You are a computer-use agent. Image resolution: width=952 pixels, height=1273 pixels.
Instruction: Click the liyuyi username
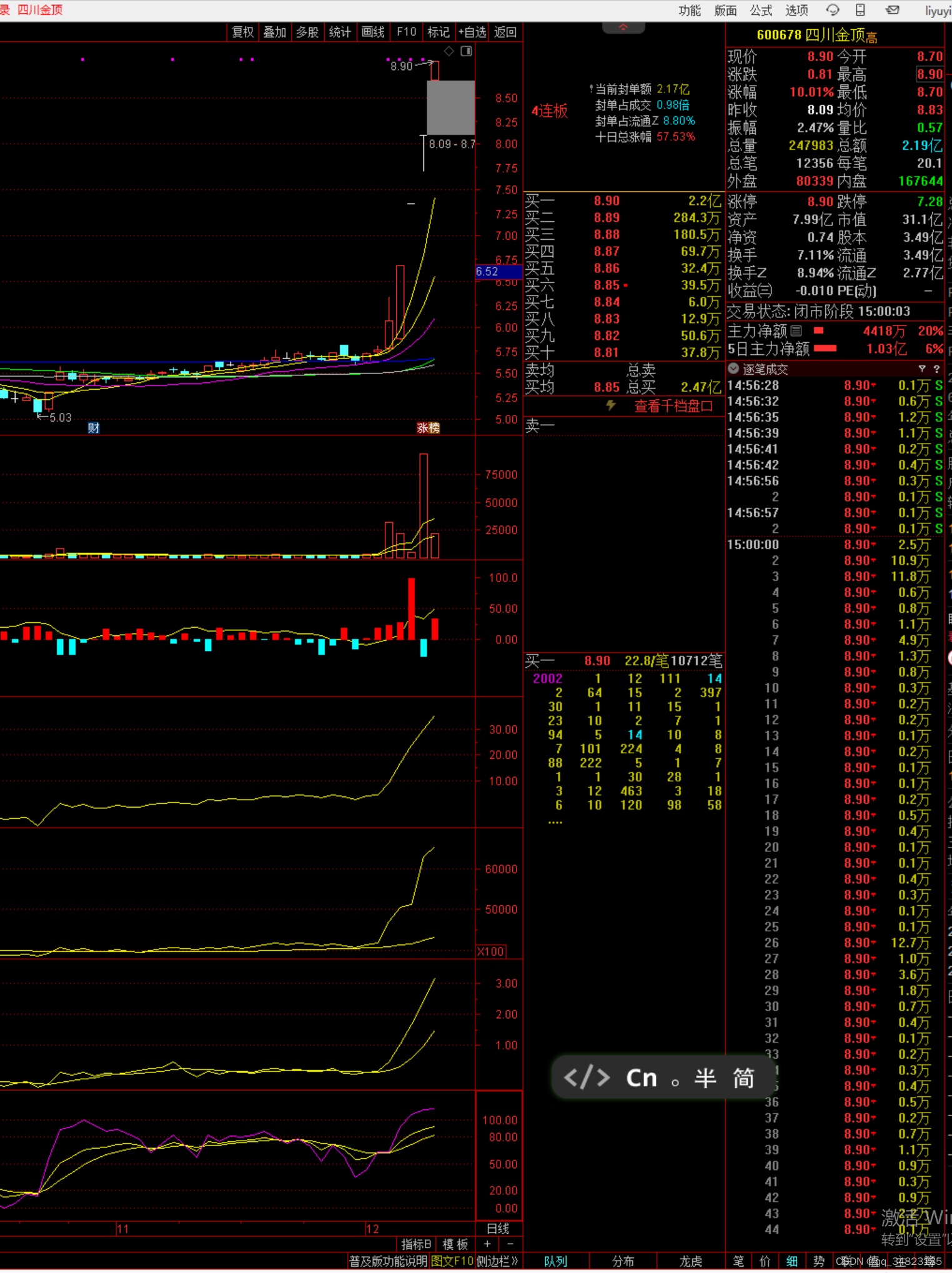coord(938,11)
